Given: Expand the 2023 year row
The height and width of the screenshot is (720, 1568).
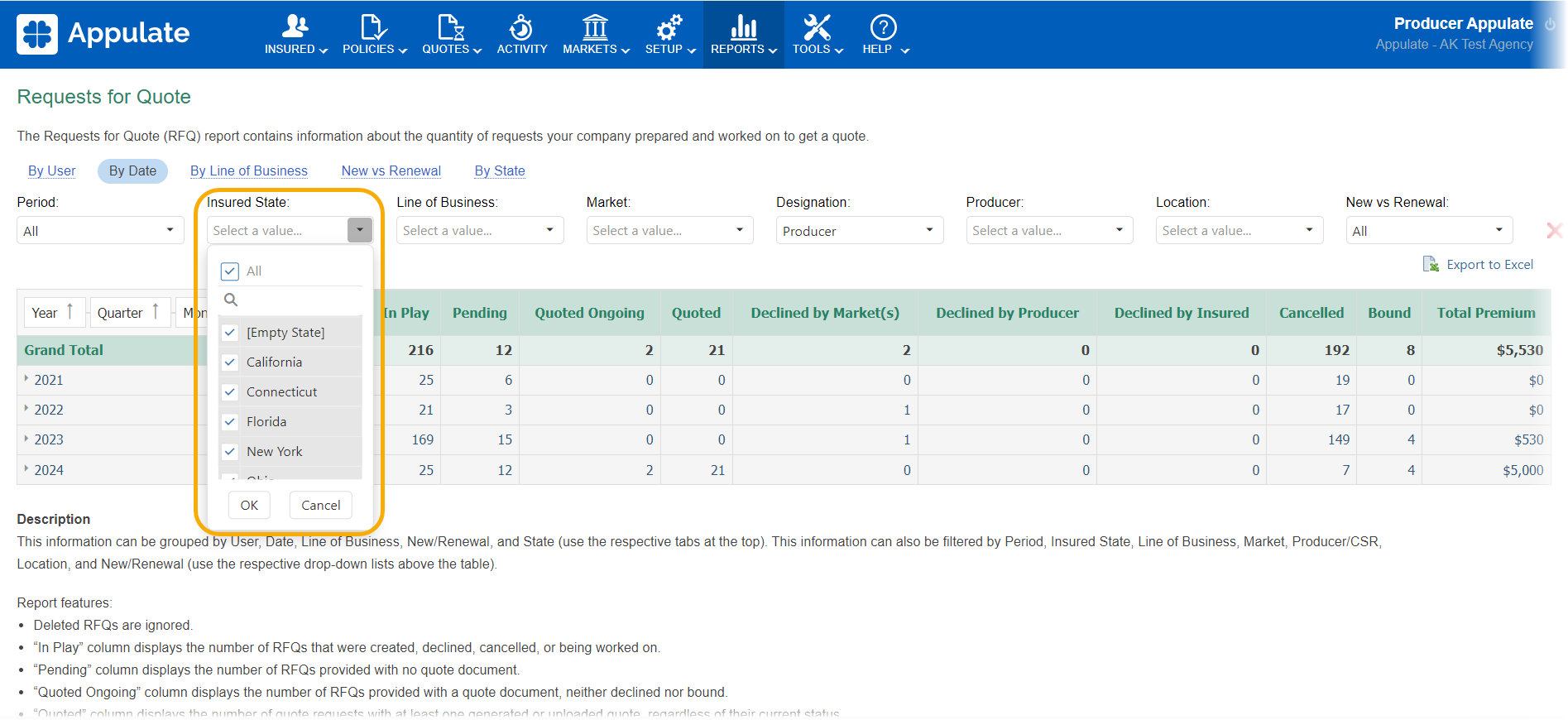Looking at the screenshot, I should [26, 439].
